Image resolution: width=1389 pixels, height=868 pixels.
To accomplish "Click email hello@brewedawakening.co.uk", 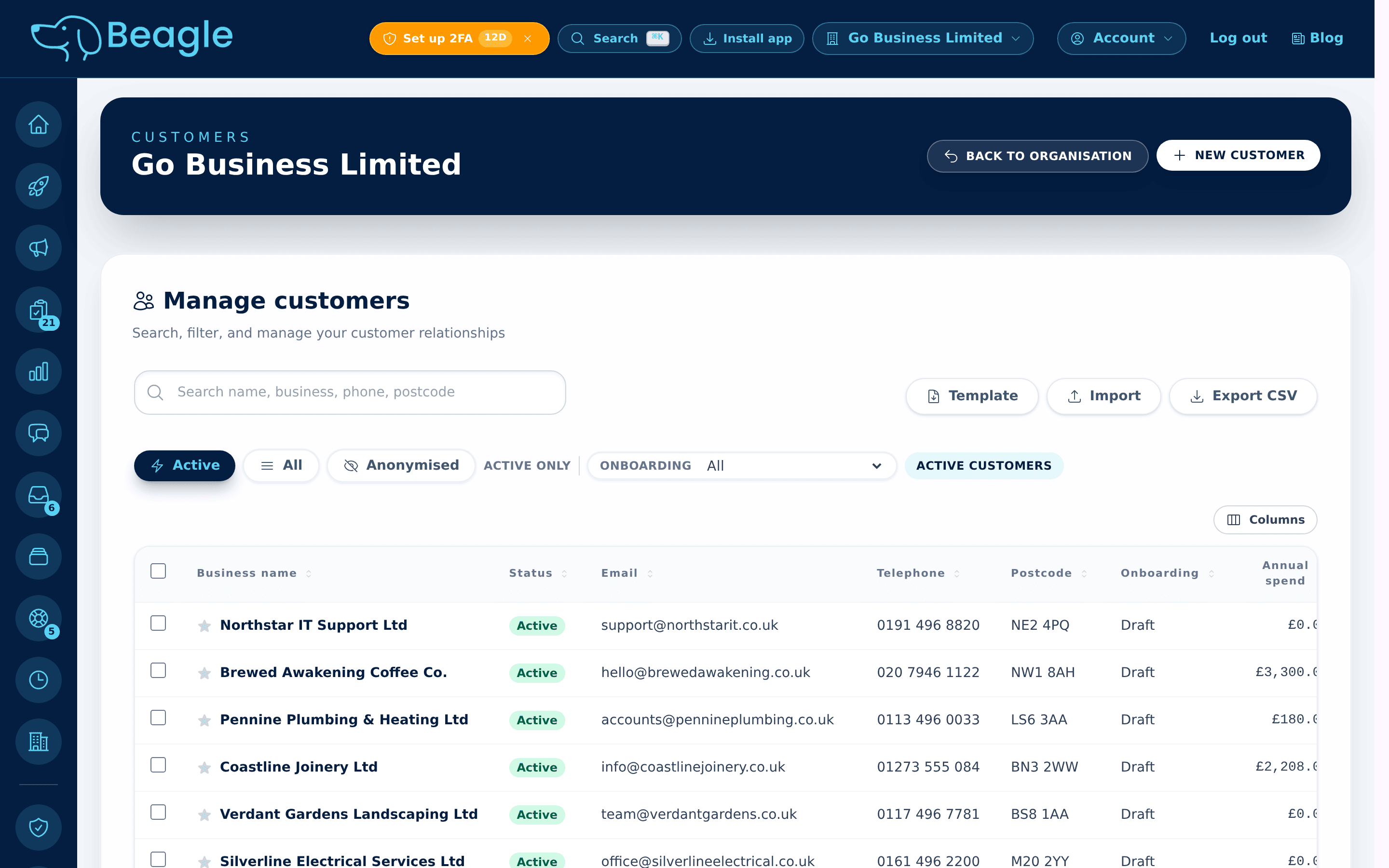I will (x=706, y=672).
